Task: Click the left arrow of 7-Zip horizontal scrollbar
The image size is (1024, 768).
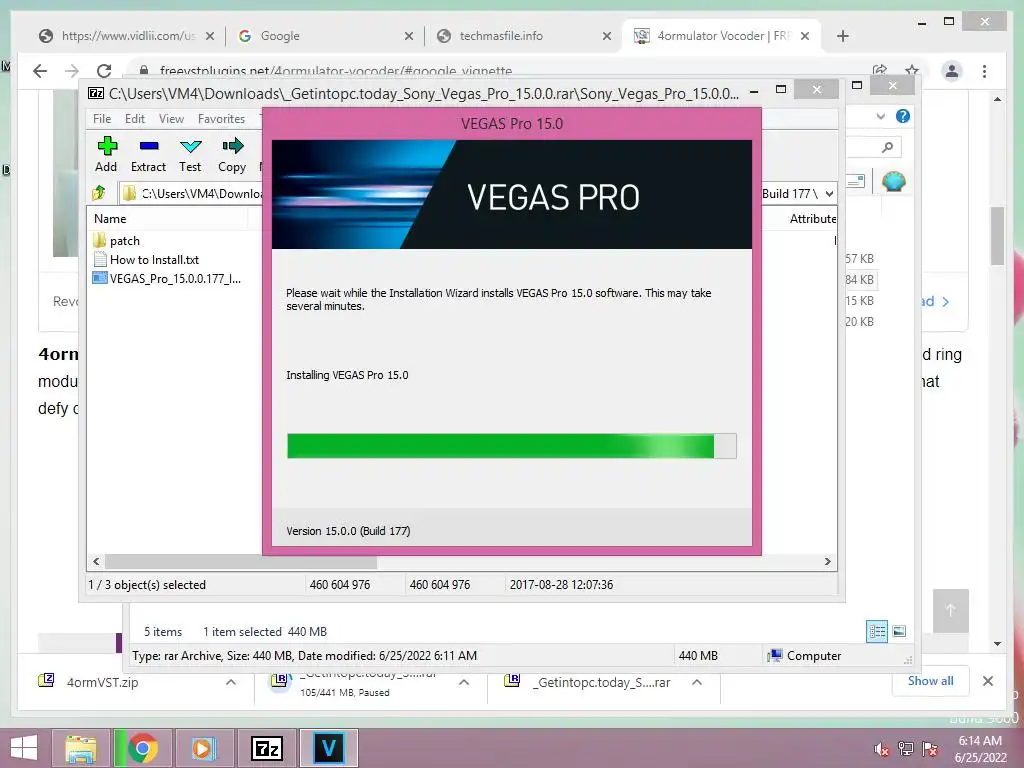Action: point(96,562)
